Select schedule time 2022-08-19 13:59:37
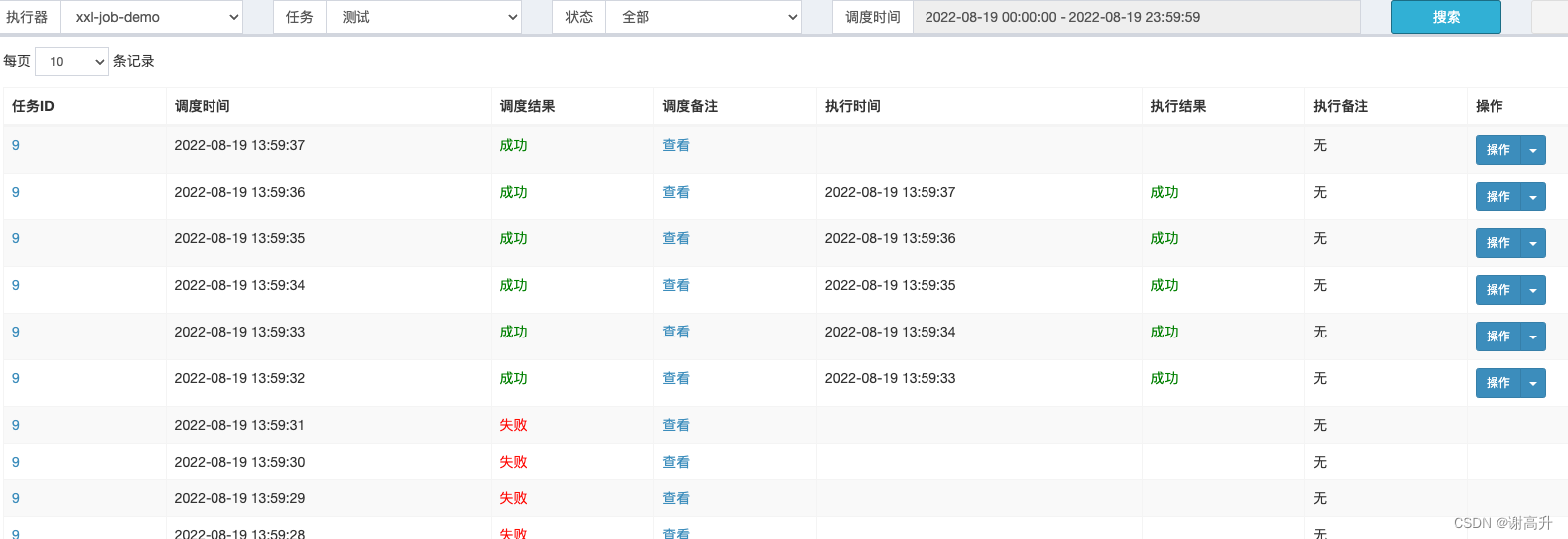 239,145
